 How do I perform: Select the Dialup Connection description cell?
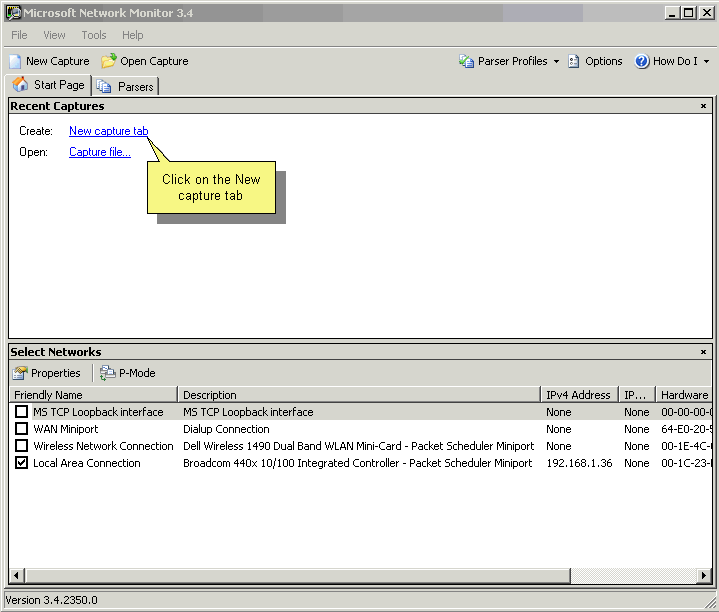pyautogui.click(x=226, y=429)
